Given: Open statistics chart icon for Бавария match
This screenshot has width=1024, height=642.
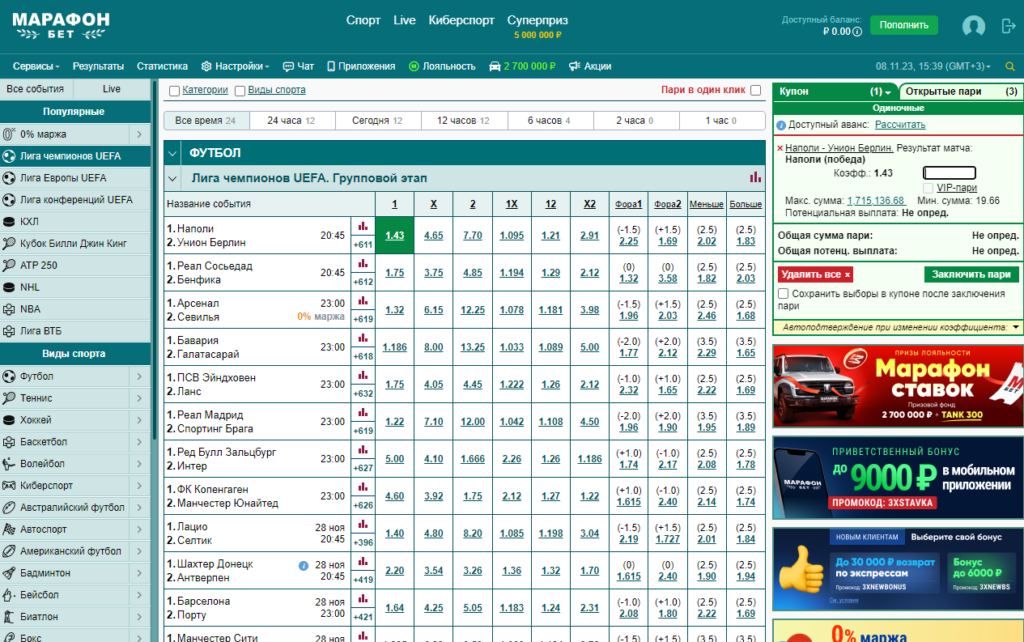Looking at the screenshot, I should [362, 338].
